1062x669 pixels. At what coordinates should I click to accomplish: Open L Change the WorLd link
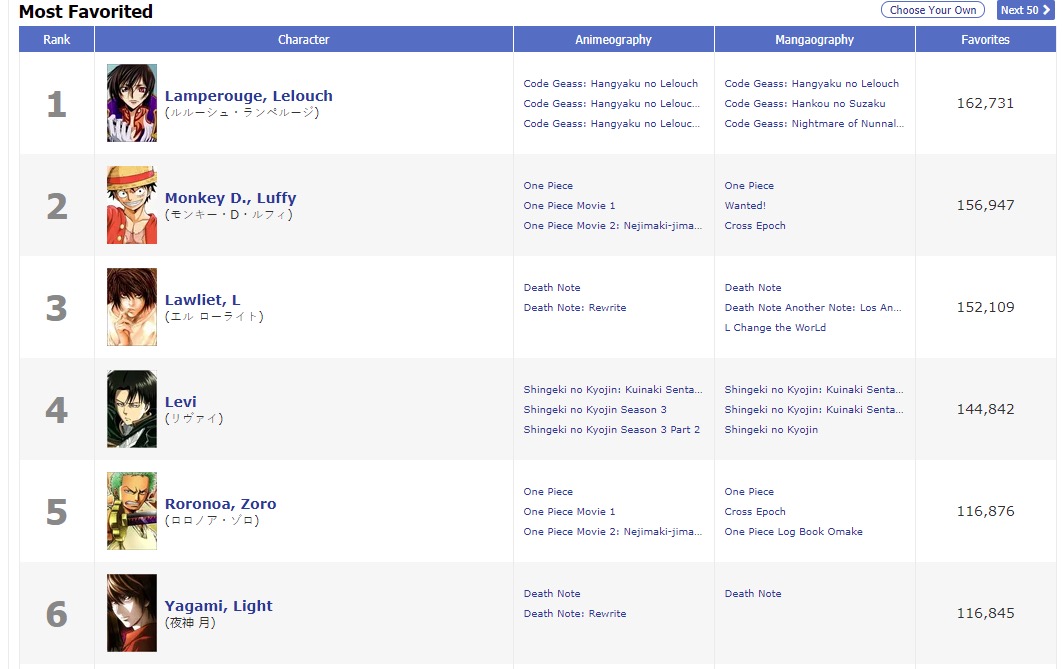[x=775, y=328]
